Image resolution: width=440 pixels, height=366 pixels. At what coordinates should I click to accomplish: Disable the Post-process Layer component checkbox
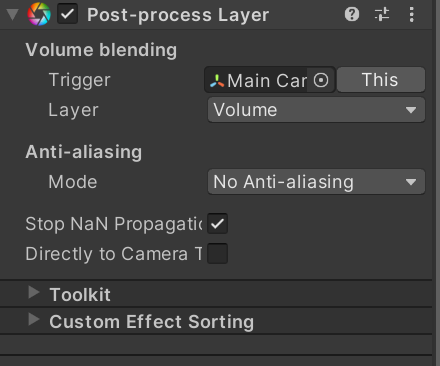click(68, 14)
